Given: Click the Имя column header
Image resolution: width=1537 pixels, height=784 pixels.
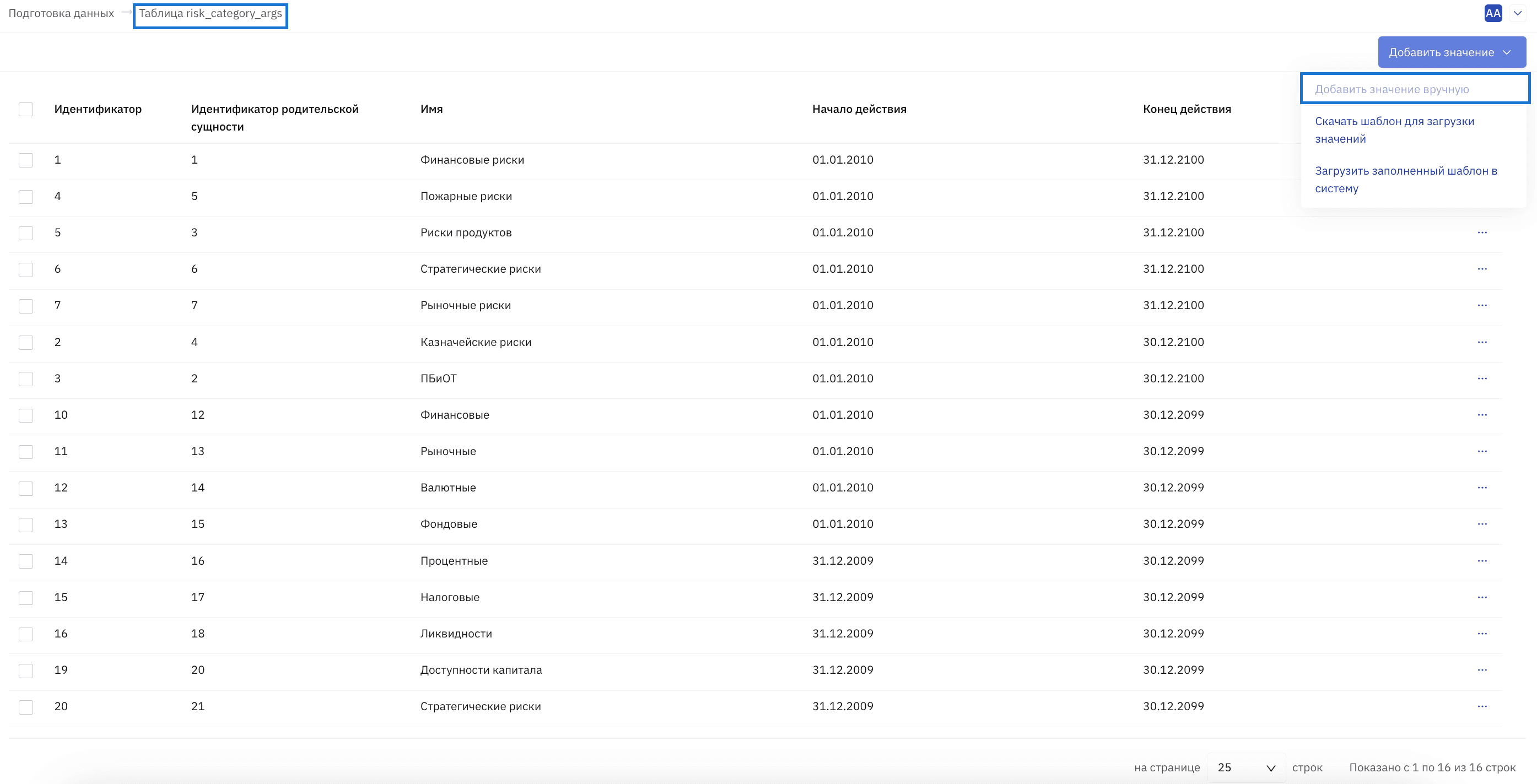Looking at the screenshot, I should [432, 109].
